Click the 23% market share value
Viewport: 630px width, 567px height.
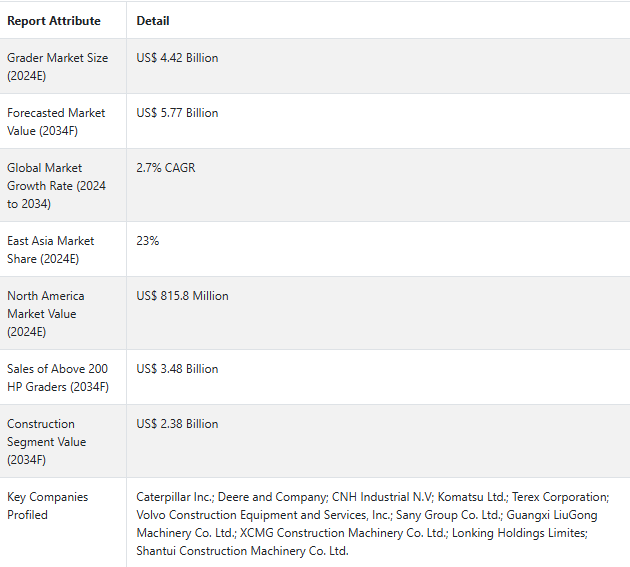[x=147, y=241]
